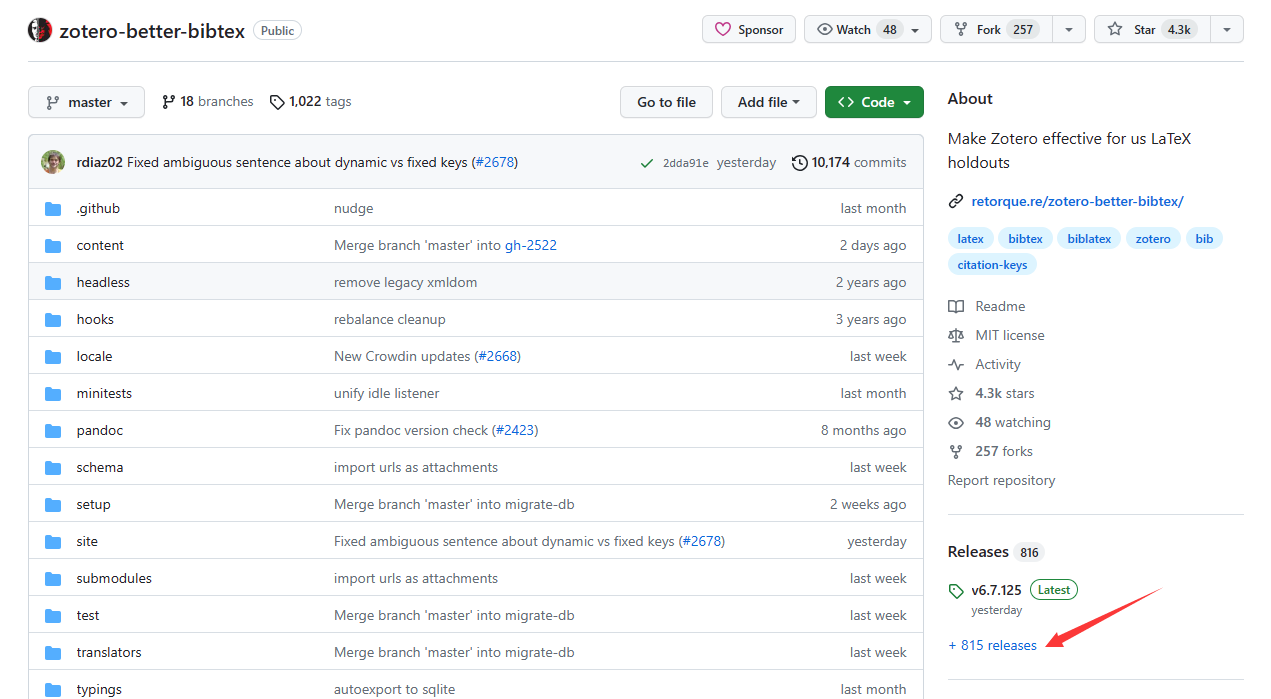Viewport: 1271px width, 699px height.
Task: Open the gh-2522 branch link
Action: tap(530, 246)
